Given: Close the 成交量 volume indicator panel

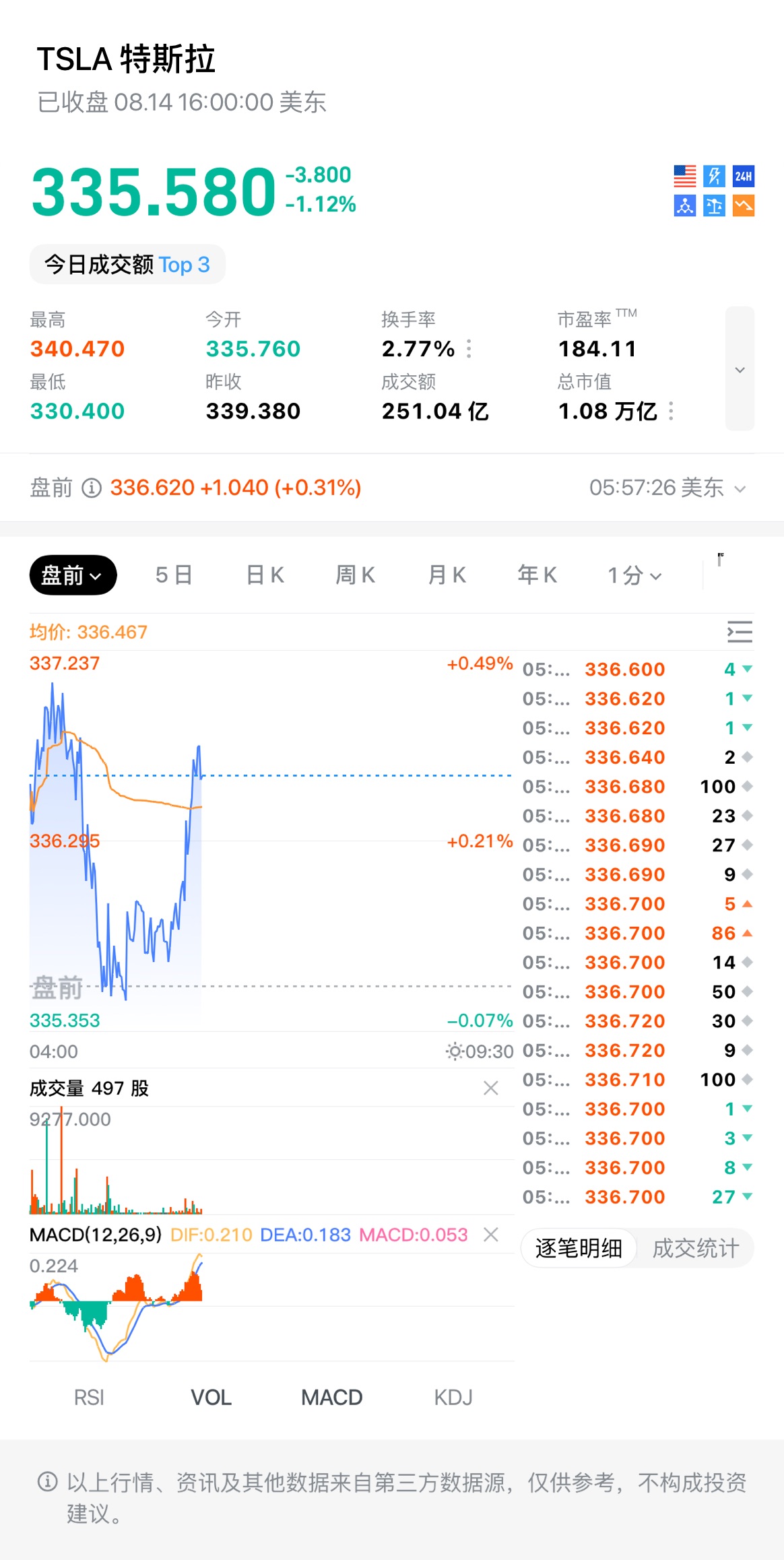Looking at the screenshot, I should [491, 1088].
